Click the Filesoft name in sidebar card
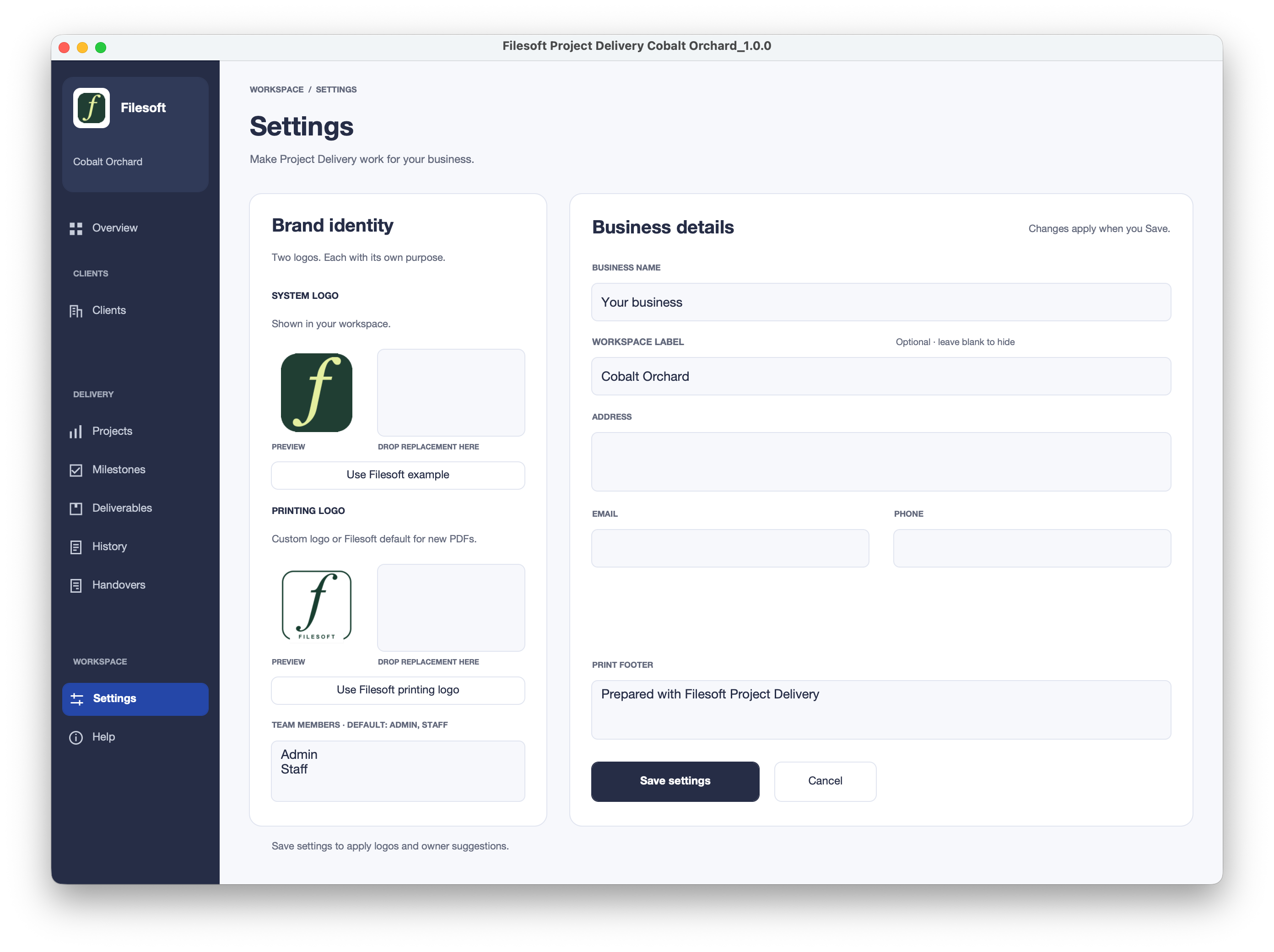Image resolution: width=1274 pixels, height=952 pixels. (143, 108)
